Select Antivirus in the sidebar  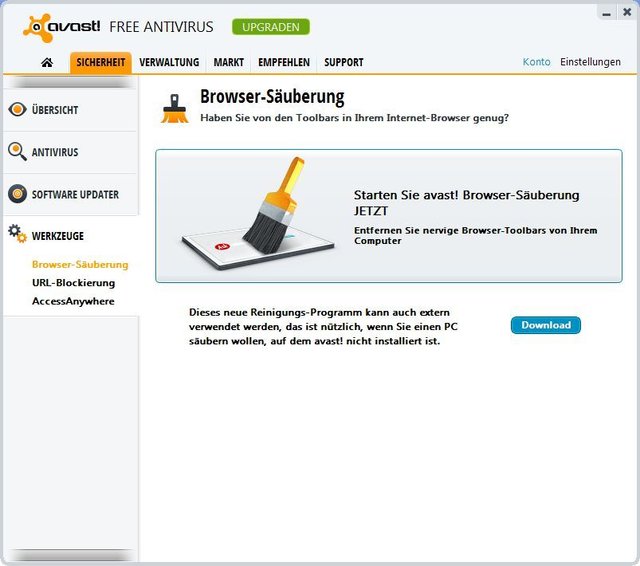pyautogui.click(x=71, y=152)
